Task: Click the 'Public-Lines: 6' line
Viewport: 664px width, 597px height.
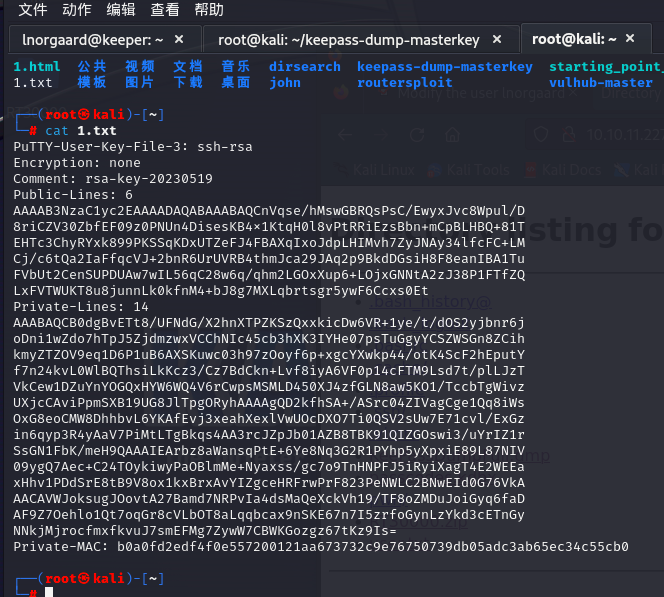Action: tap(73, 195)
